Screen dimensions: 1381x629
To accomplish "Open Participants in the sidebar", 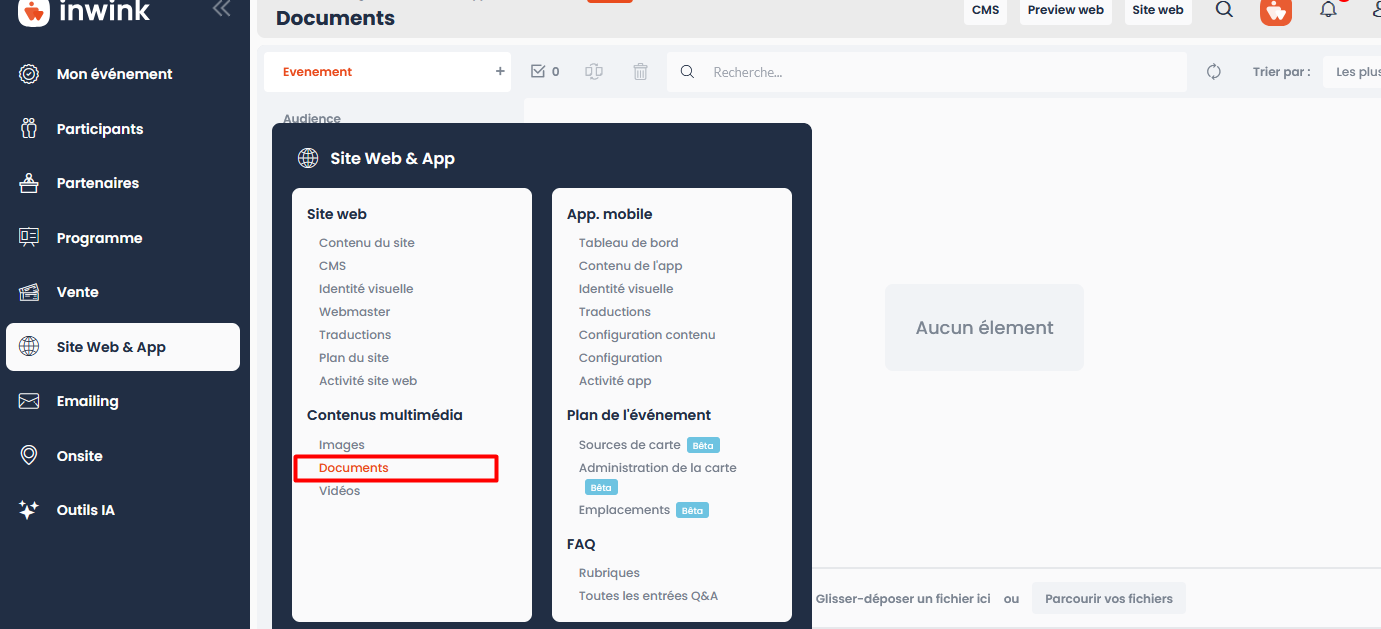I will pyautogui.click(x=99, y=129).
